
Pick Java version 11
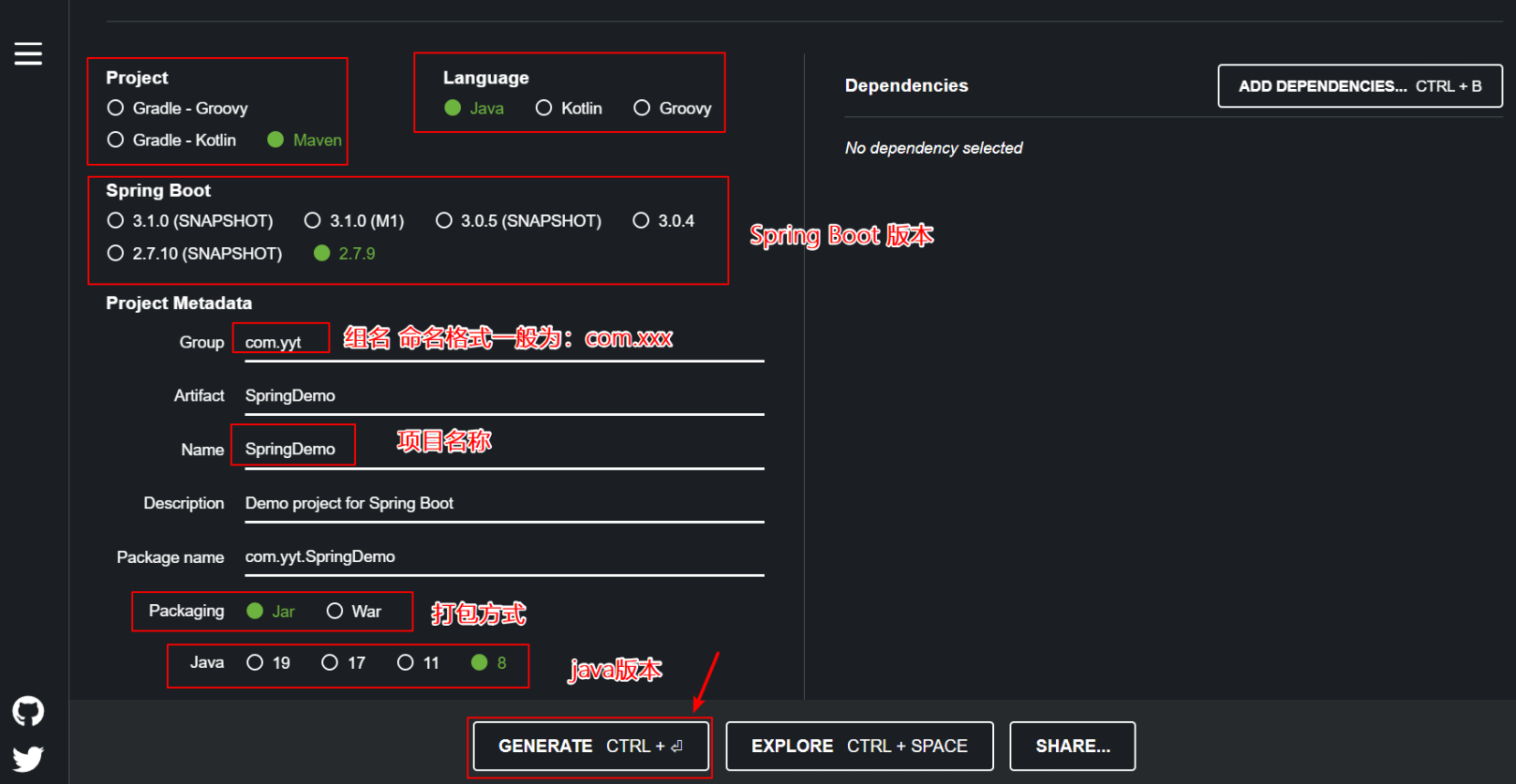pyautogui.click(x=419, y=663)
